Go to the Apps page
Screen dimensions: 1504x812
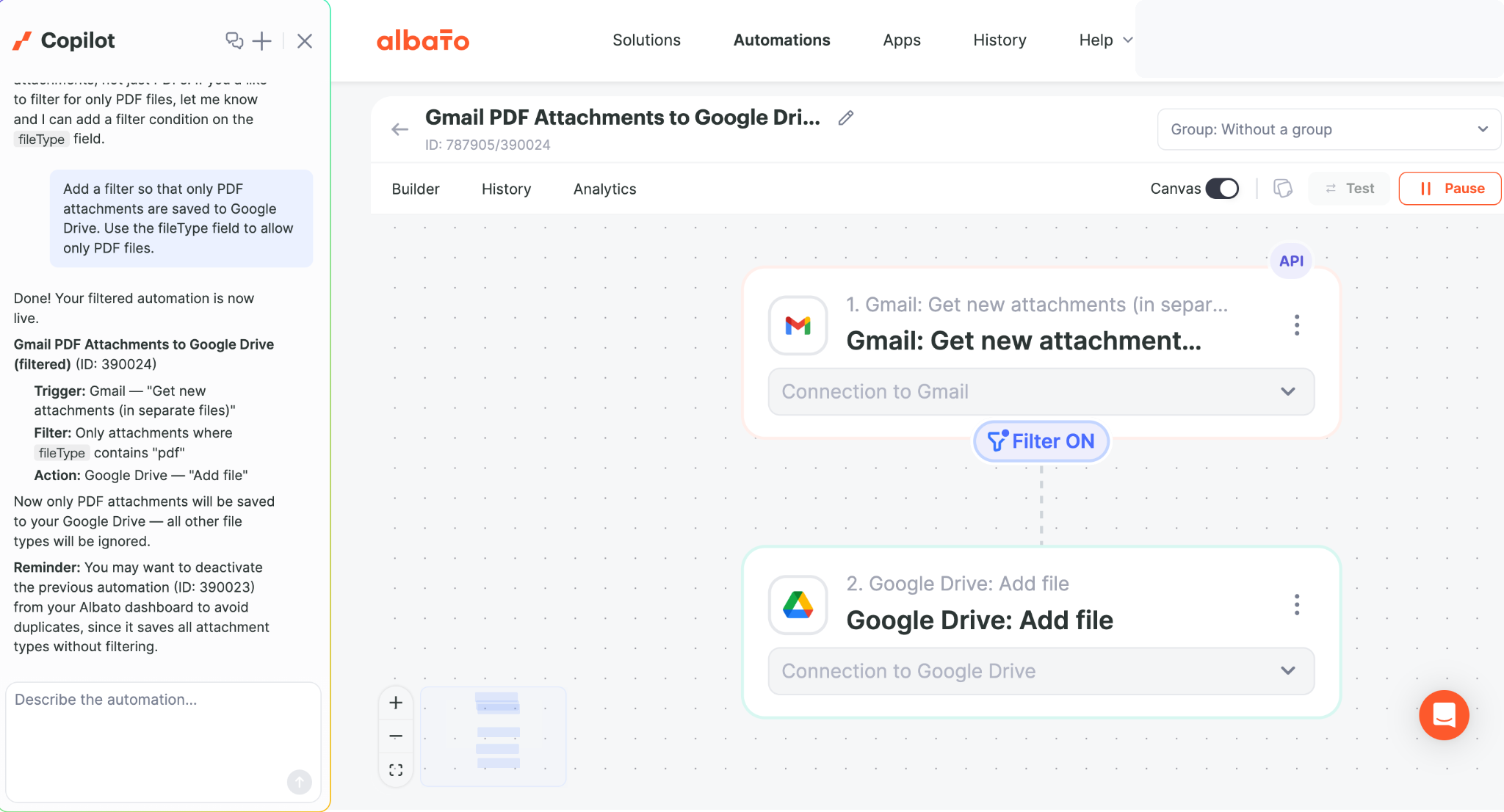(901, 40)
